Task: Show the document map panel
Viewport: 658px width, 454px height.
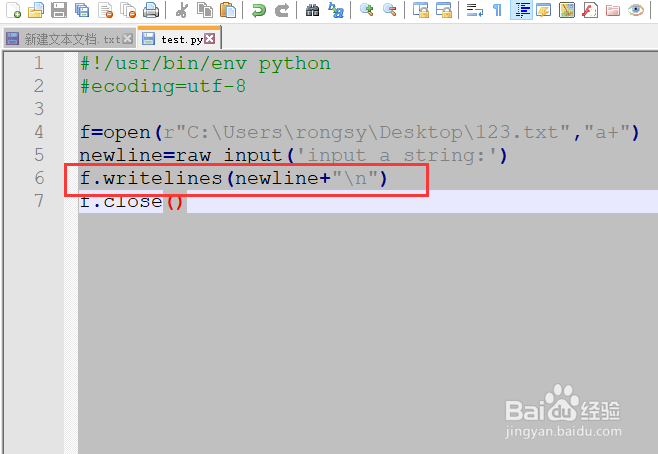Action: click(567, 10)
